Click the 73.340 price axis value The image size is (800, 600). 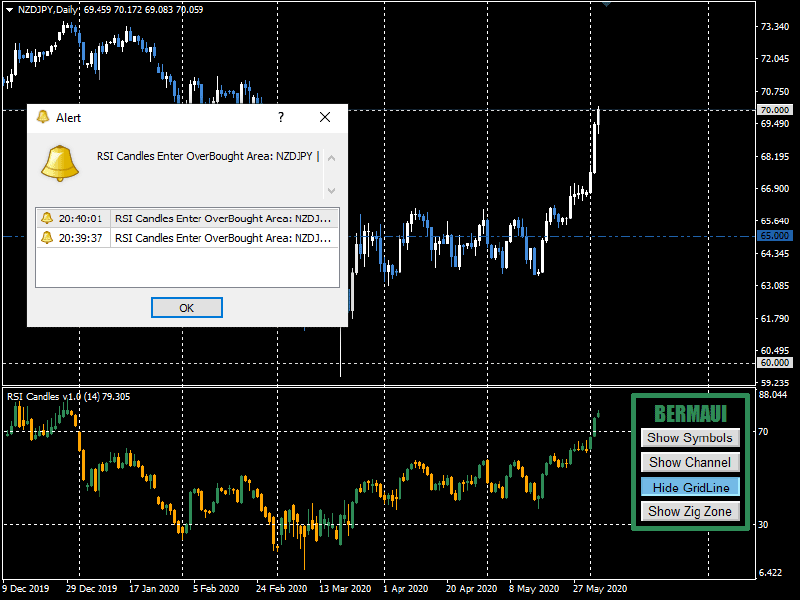tap(774, 27)
